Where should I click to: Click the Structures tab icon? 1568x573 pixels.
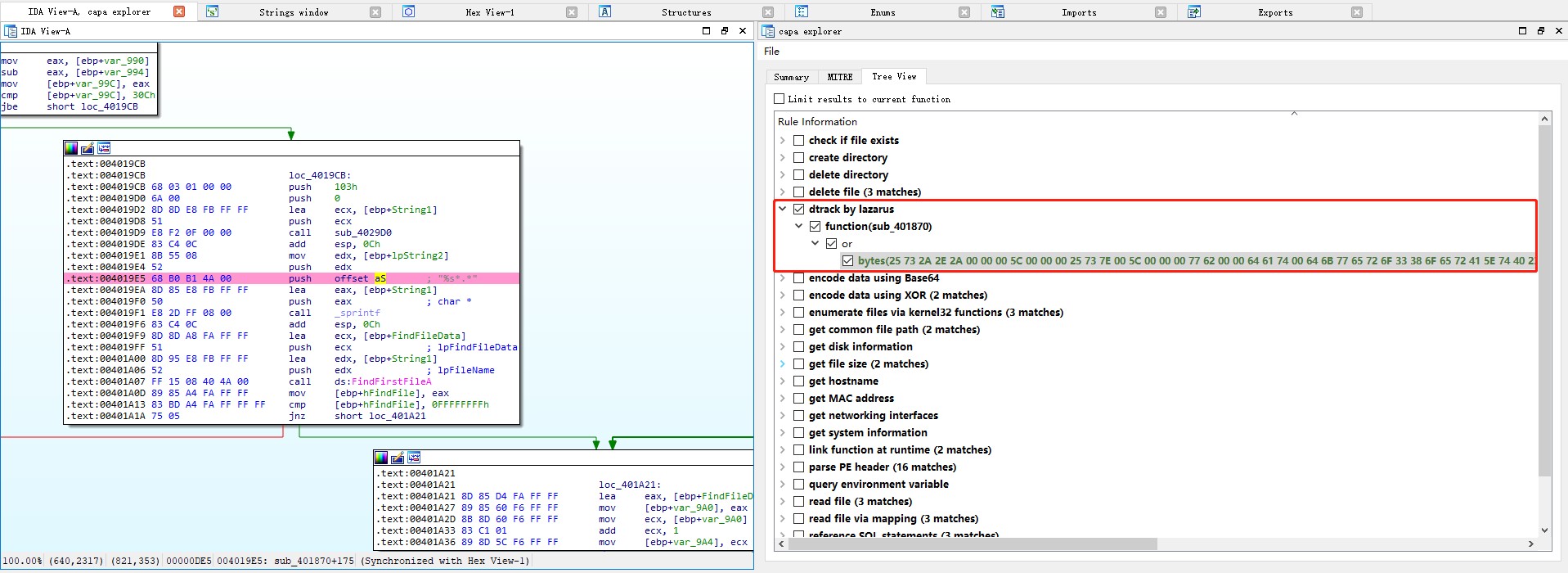pos(605,11)
